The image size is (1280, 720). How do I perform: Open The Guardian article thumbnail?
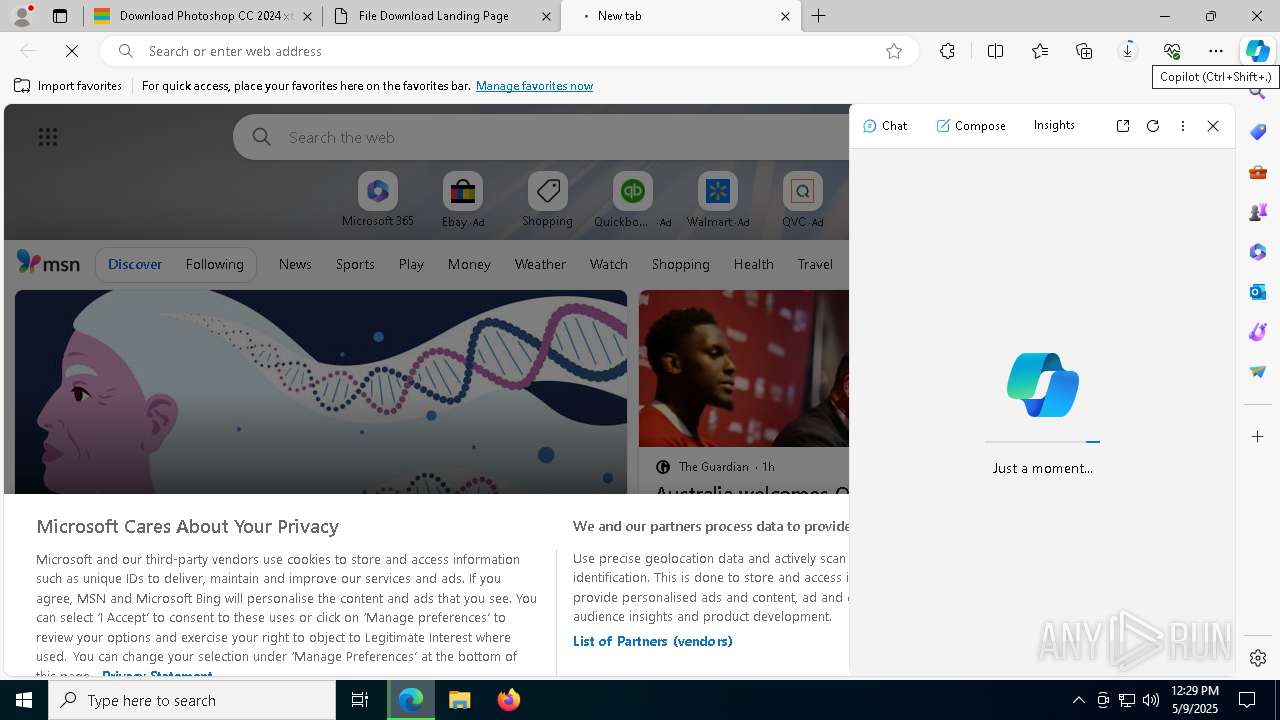[744, 368]
